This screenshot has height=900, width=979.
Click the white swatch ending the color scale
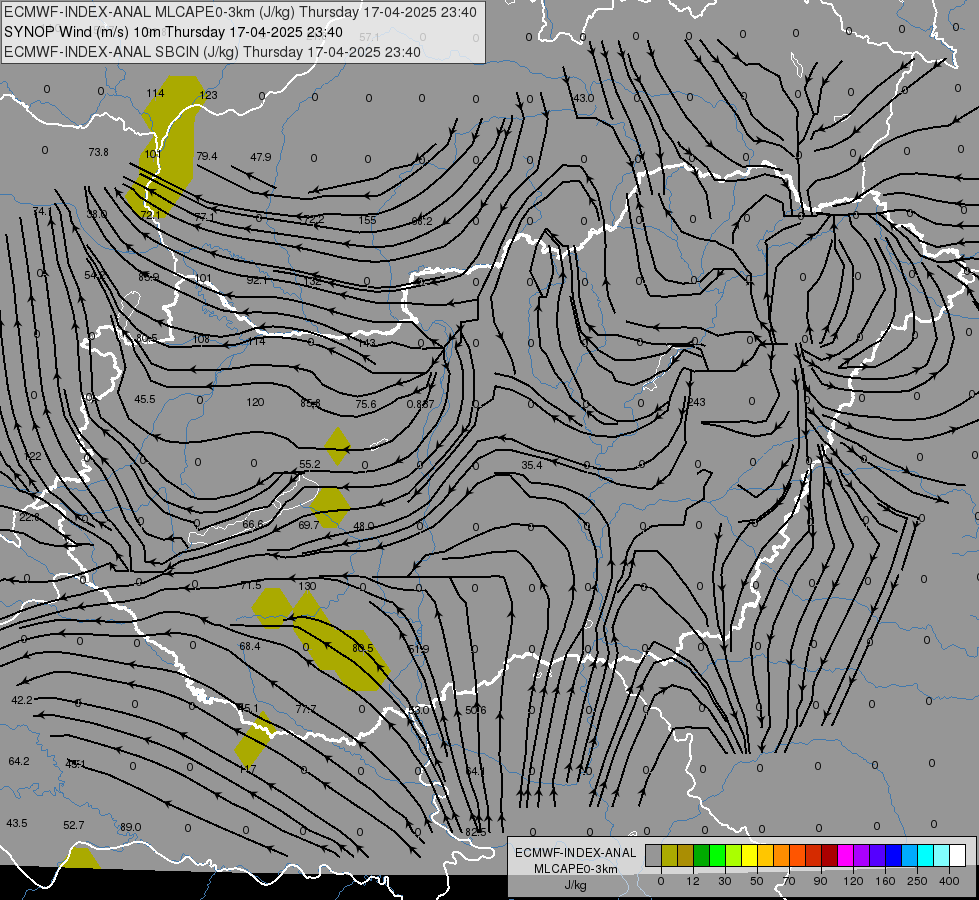pyautogui.click(x=957, y=856)
